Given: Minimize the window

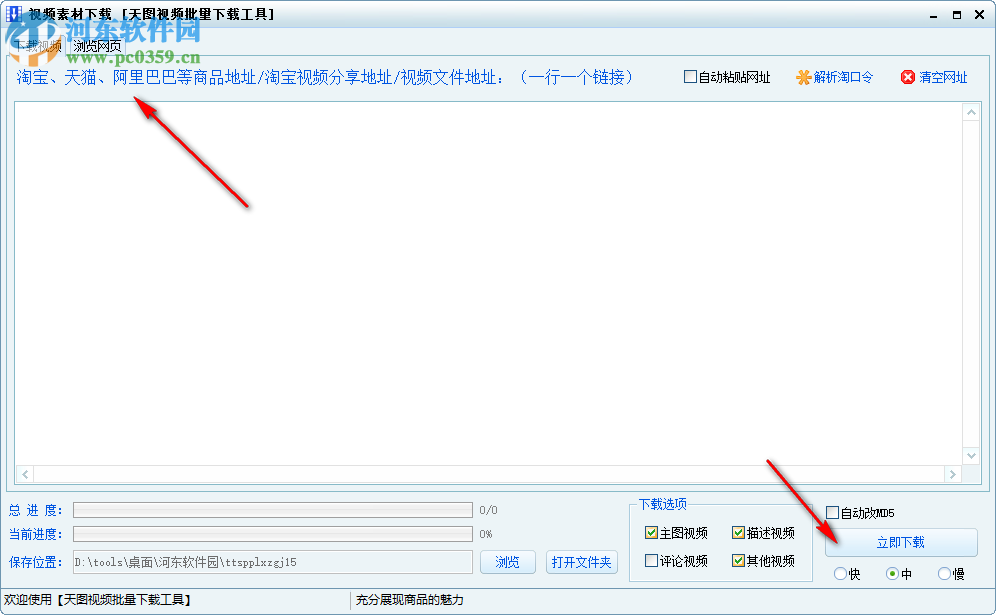Looking at the screenshot, I should tap(933, 15).
